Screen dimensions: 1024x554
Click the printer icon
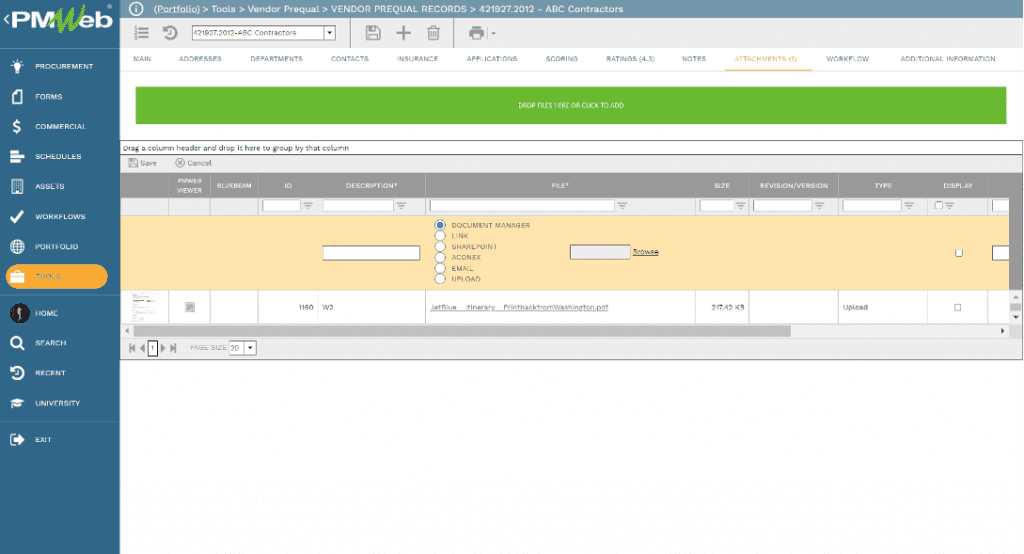pyautogui.click(x=477, y=33)
